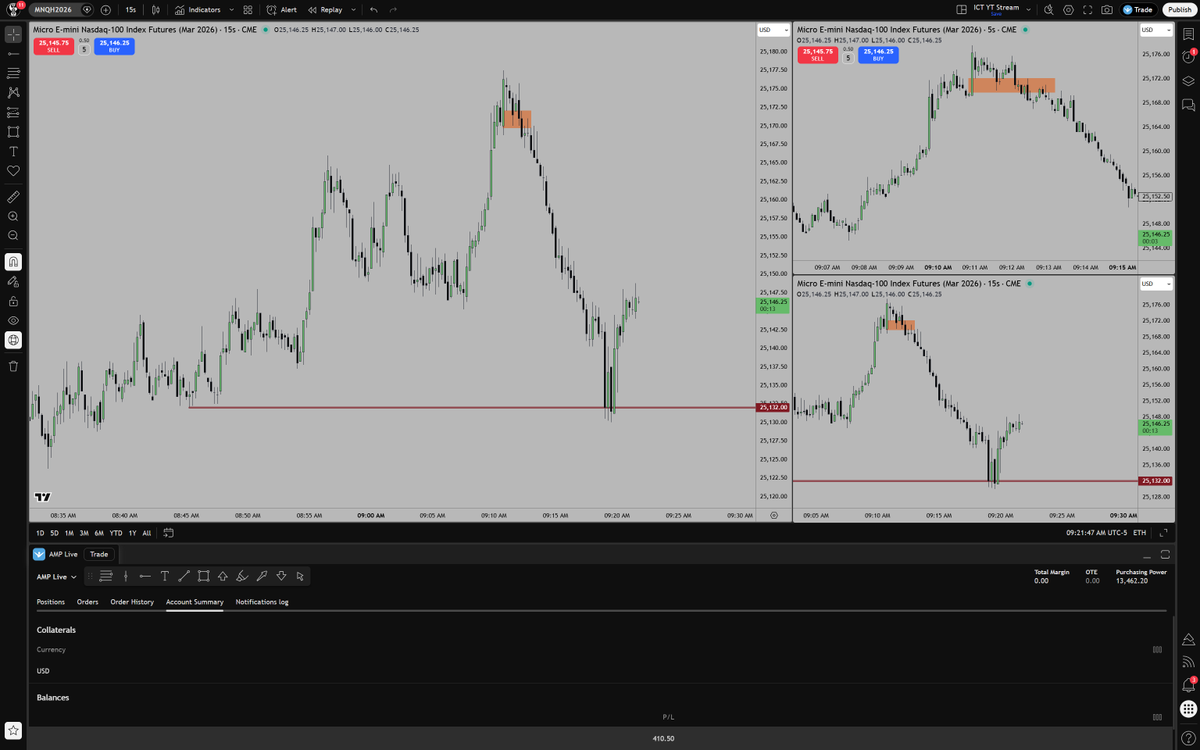Click the MNQH2026 symbol search field
This screenshot has width=1200, height=750.
click(52, 9)
